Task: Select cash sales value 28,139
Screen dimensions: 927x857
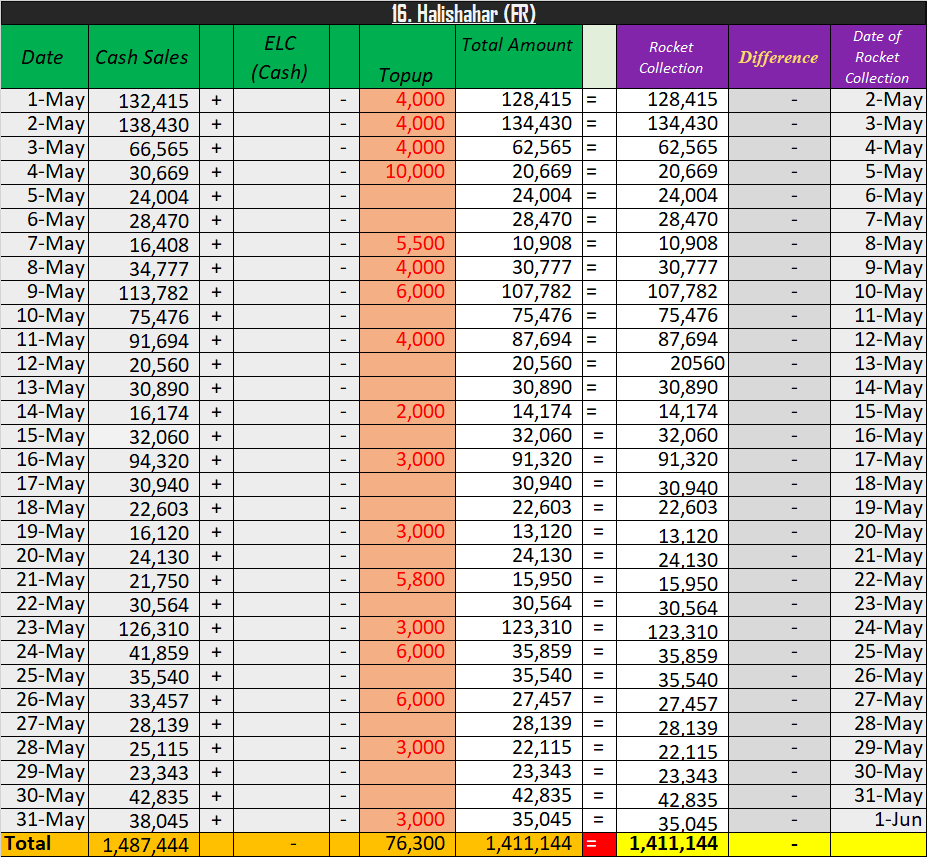Action: point(144,725)
